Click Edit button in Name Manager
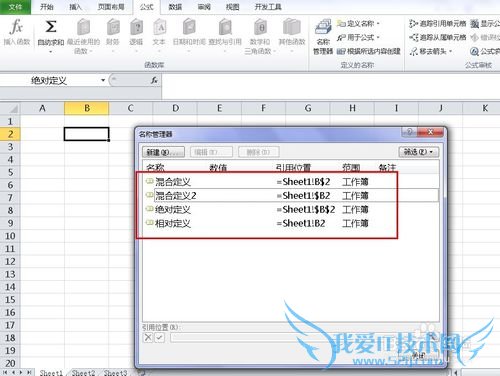 (211, 152)
